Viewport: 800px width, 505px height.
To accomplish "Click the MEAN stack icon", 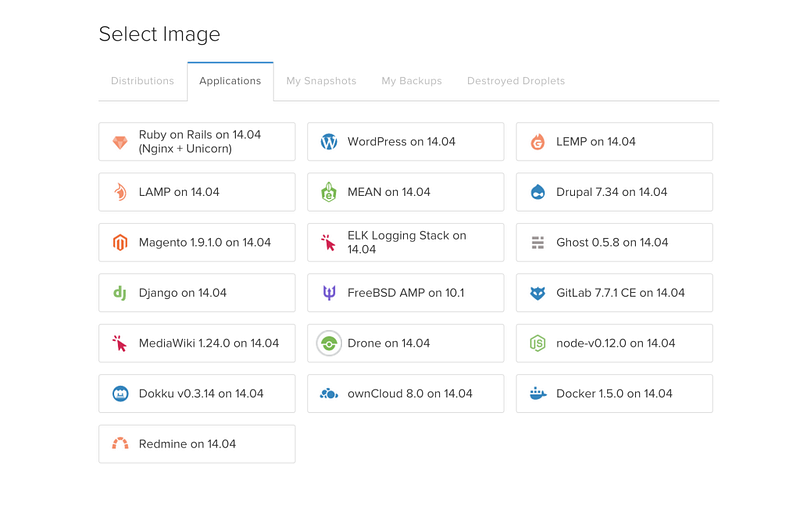I will [329, 192].
